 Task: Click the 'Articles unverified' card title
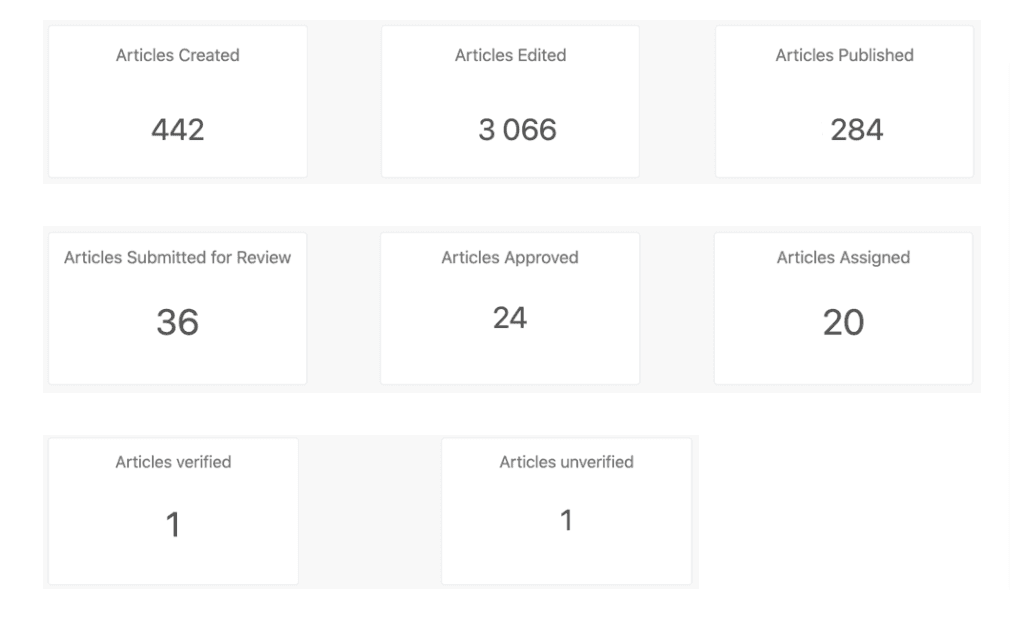coord(566,462)
